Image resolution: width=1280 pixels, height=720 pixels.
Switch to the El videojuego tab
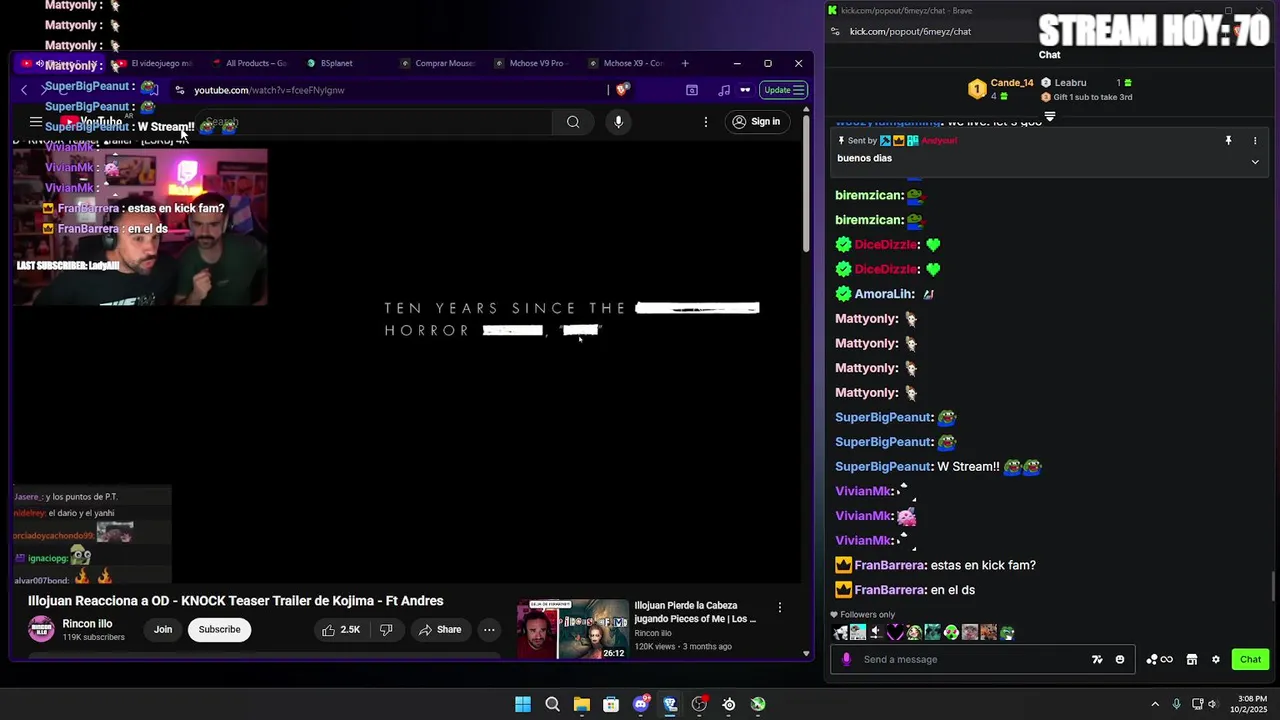pos(155,63)
